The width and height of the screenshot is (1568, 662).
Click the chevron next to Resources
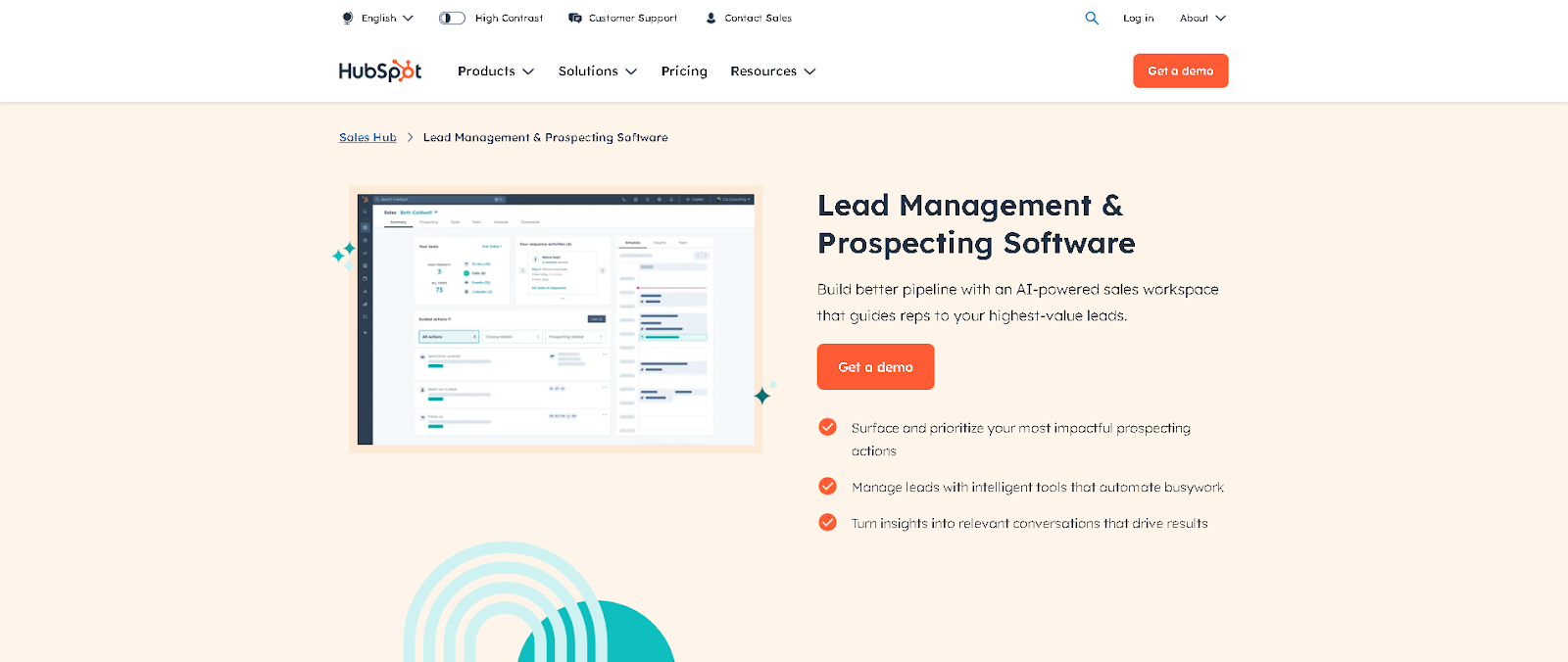[809, 71]
